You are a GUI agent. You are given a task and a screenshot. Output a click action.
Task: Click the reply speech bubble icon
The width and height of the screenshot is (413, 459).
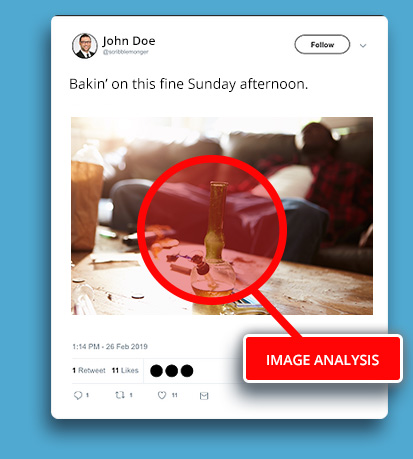pos(78,395)
